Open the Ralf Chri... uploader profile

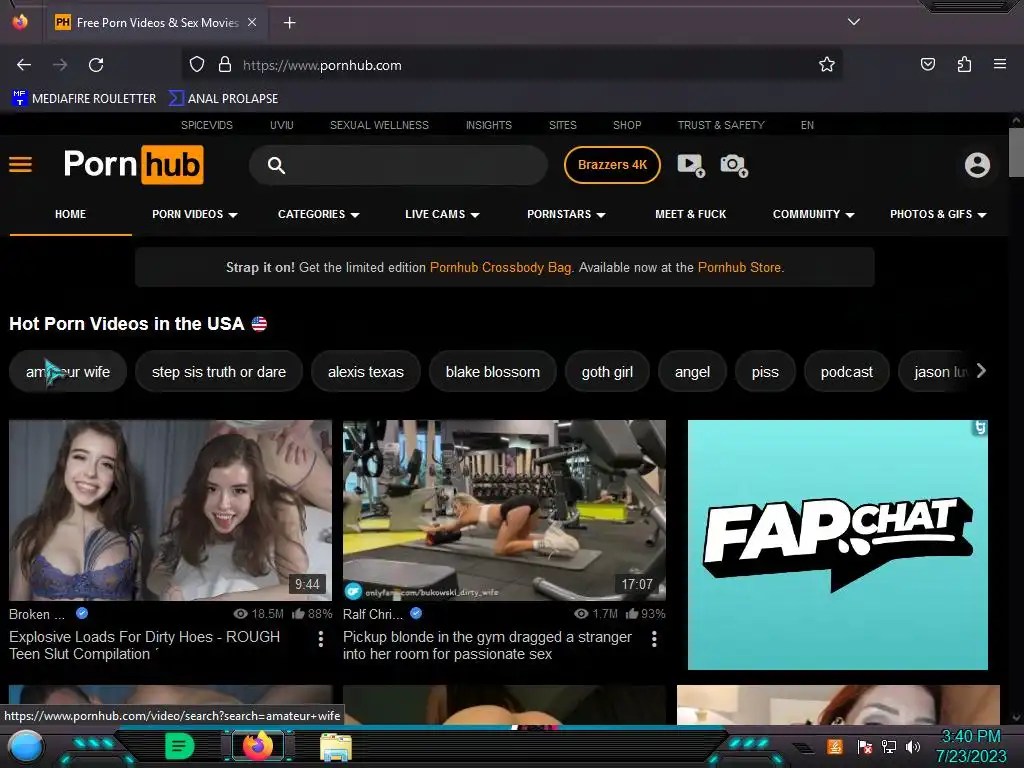tap(373, 614)
